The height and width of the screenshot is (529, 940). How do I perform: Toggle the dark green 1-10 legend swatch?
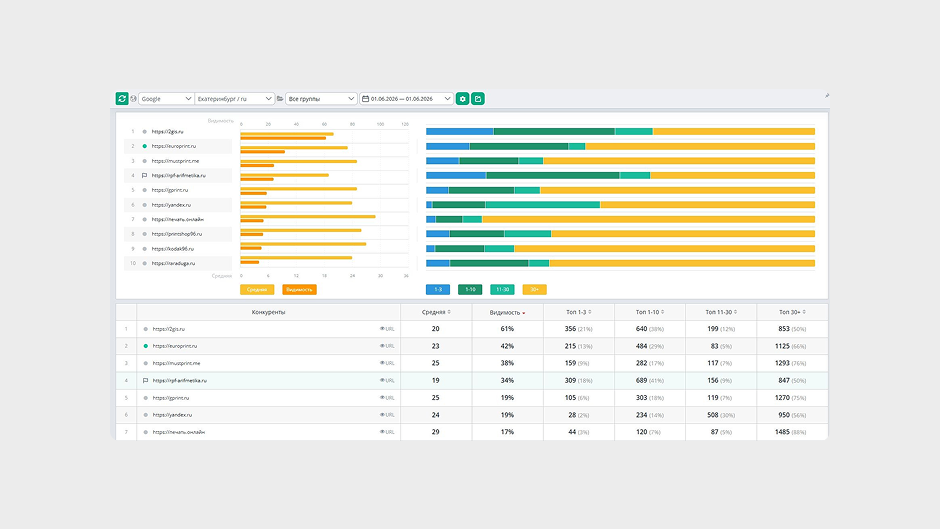(x=470, y=289)
